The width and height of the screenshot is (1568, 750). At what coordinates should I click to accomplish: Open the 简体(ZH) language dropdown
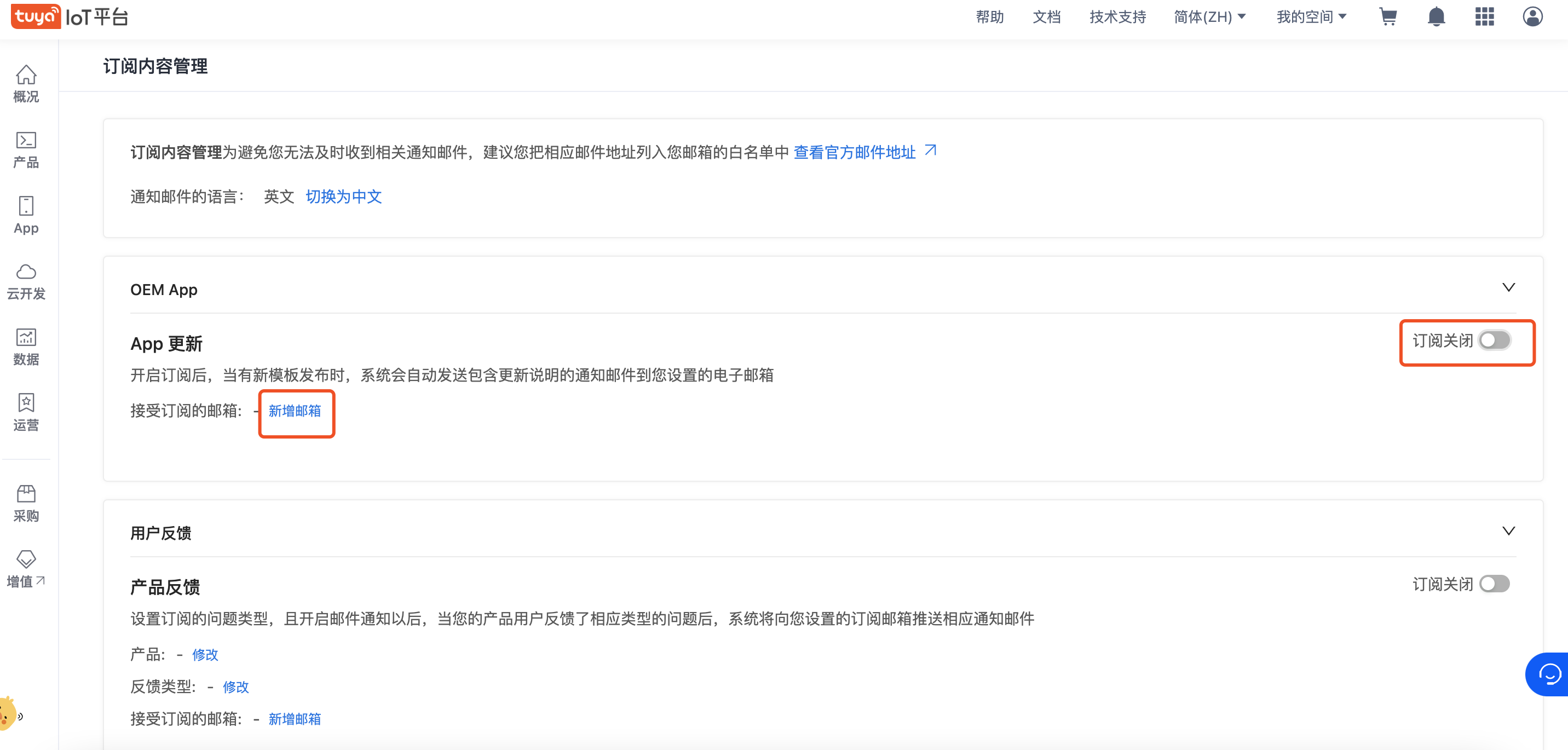coord(1209,16)
